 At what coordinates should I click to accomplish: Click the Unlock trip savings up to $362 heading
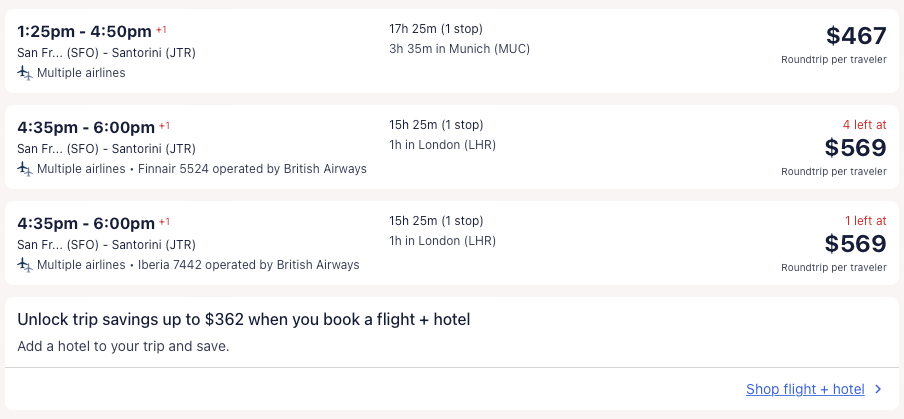[x=243, y=319]
